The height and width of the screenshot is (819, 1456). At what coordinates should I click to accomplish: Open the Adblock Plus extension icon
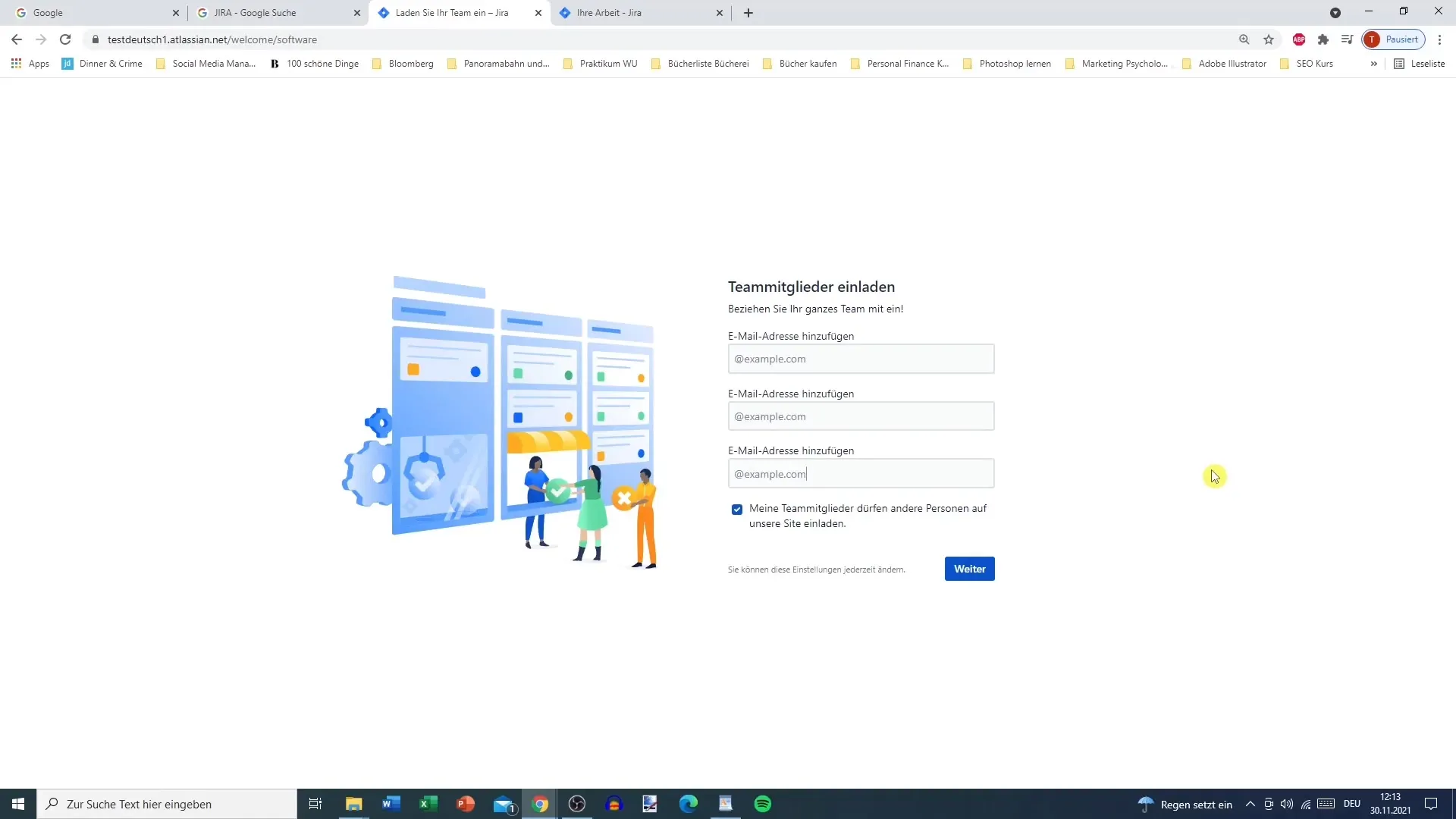click(x=1299, y=39)
